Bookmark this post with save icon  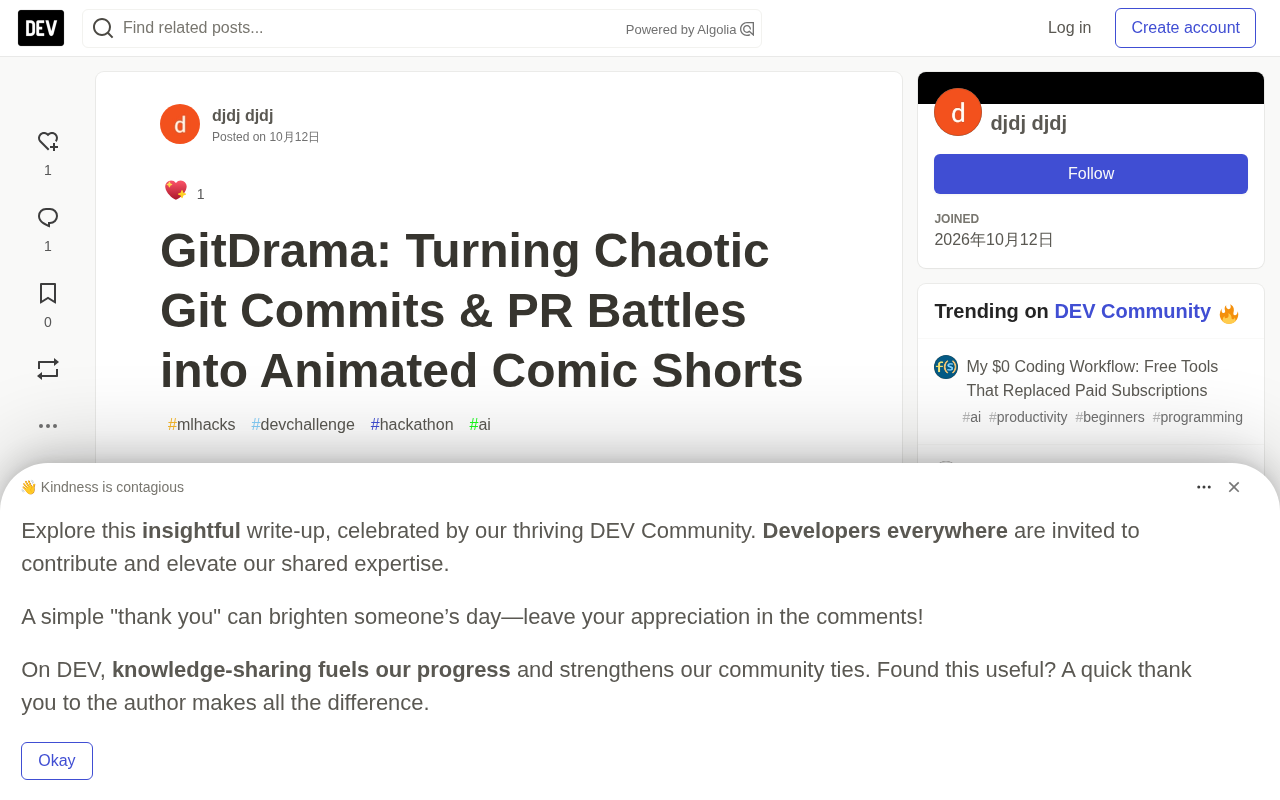click(48, 293)
